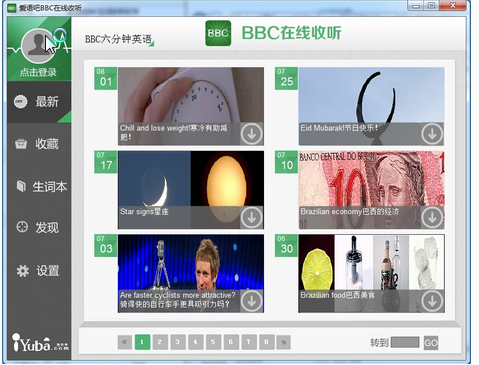Click the 07/10 date badge
Screen dimensions: 479x365
286,162
